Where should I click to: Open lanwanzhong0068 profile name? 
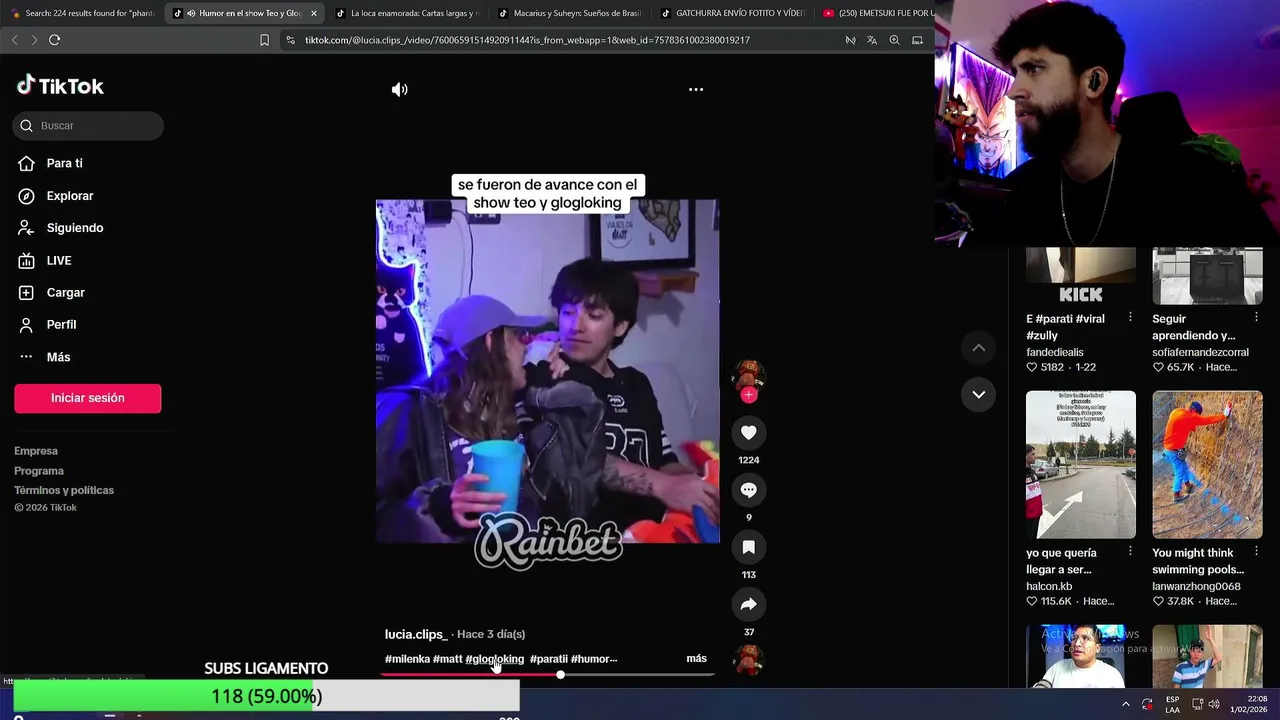1196,586
